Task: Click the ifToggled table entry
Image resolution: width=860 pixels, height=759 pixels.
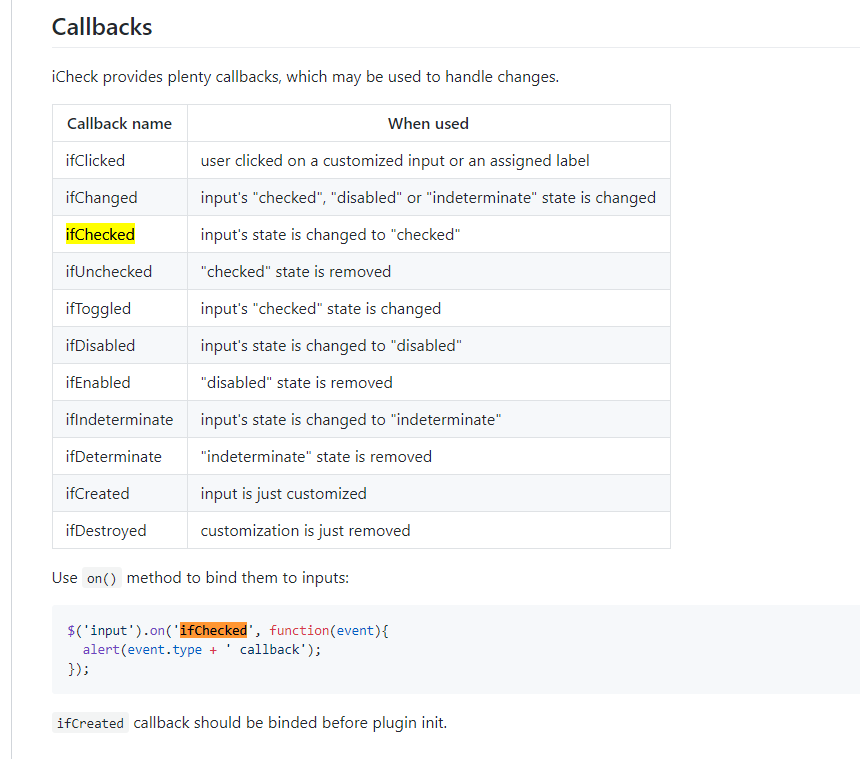Action: coord(98,308)
